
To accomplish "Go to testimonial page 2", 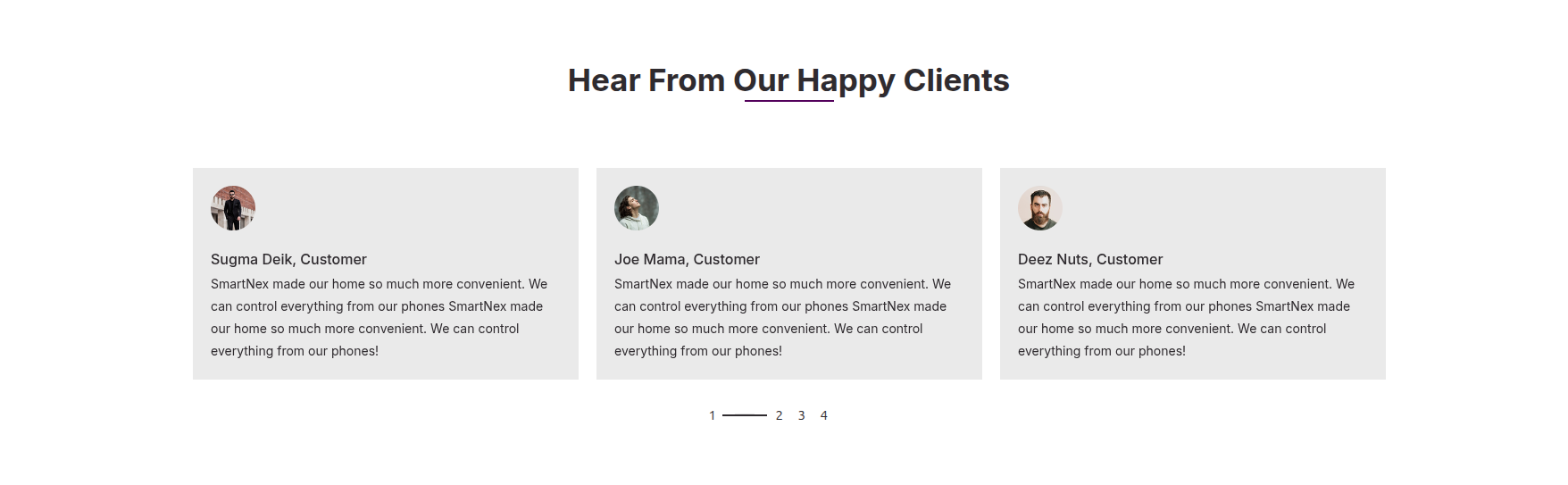I will click(x=779, y=415).
